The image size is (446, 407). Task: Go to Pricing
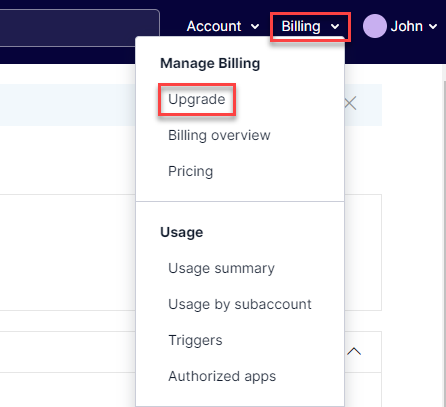[x=191, y=171]
